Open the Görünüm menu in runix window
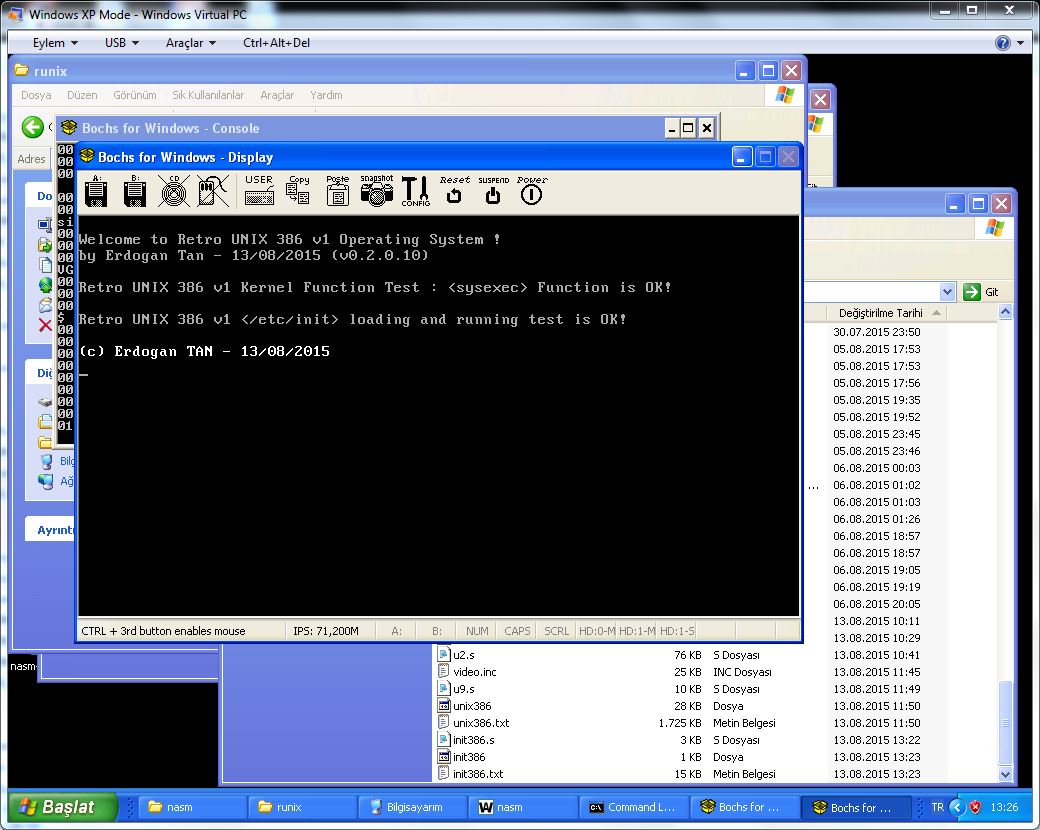The image size is (1040, 830). [x=135, y=95]
